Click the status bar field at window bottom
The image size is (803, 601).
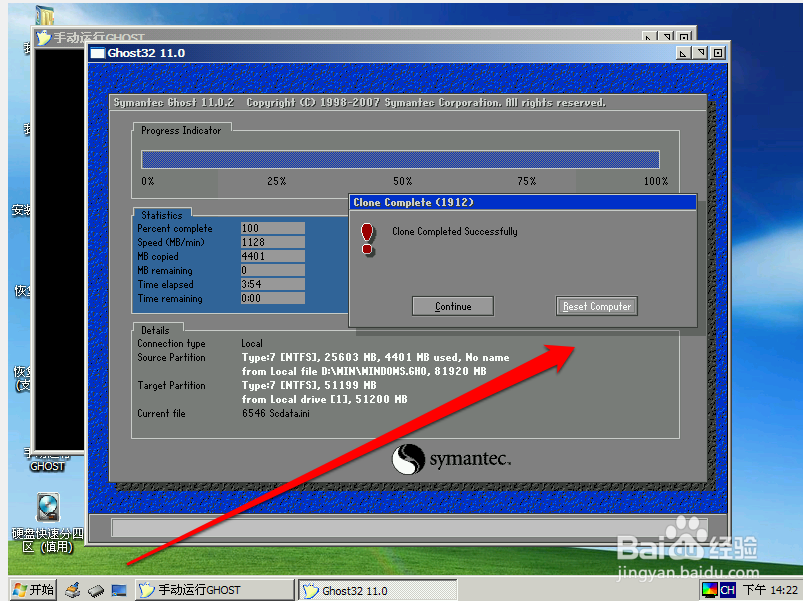pos(410,528)
